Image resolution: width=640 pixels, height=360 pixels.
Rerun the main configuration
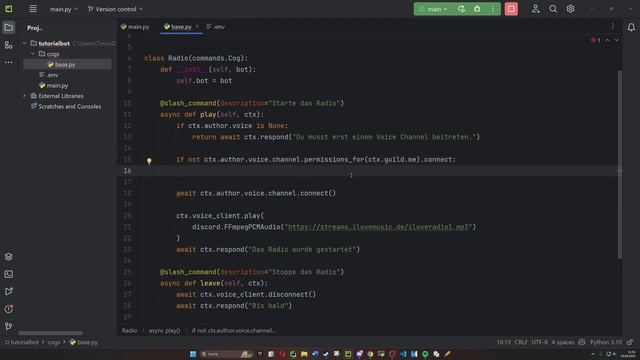coord(461,9)
